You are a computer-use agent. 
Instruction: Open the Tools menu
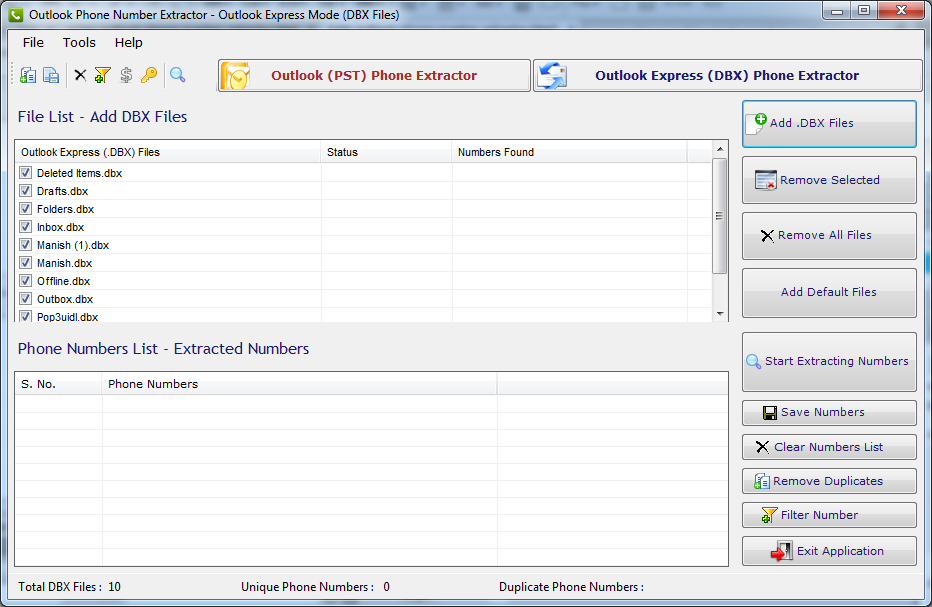[x=79, y=42]
